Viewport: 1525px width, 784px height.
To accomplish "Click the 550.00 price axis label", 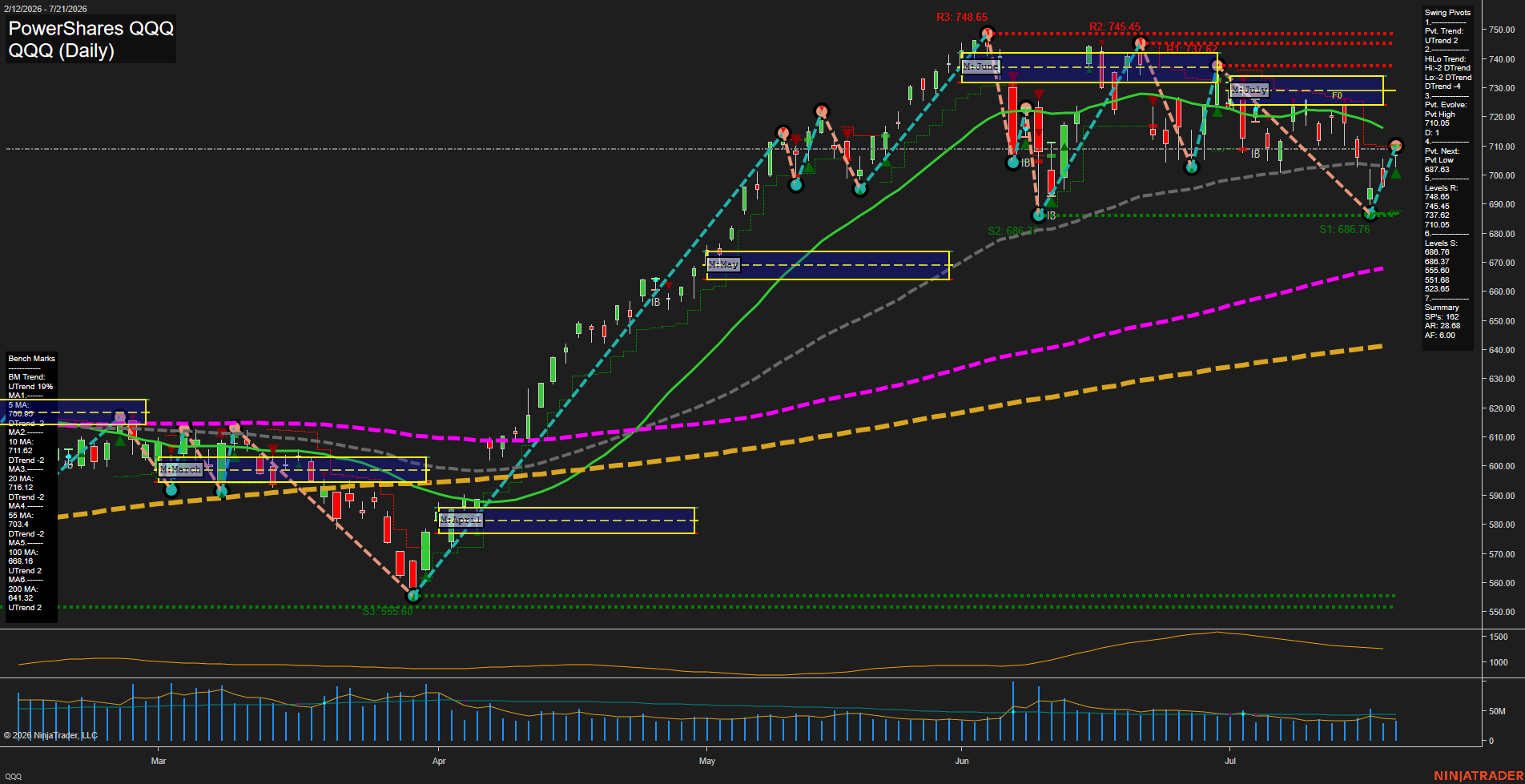I will coord(1502,612).
